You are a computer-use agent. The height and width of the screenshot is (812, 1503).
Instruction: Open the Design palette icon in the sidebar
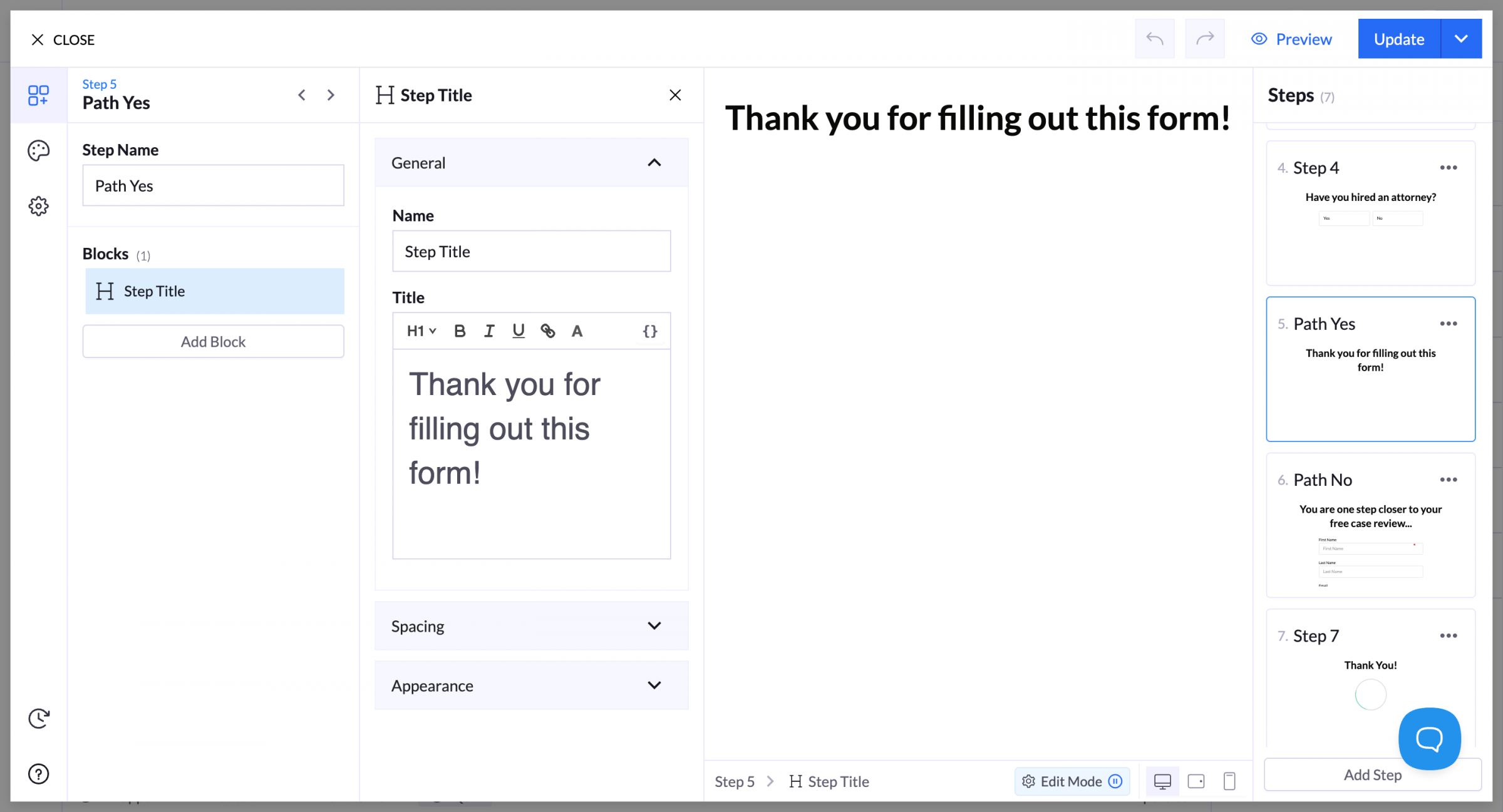[38, 150]
